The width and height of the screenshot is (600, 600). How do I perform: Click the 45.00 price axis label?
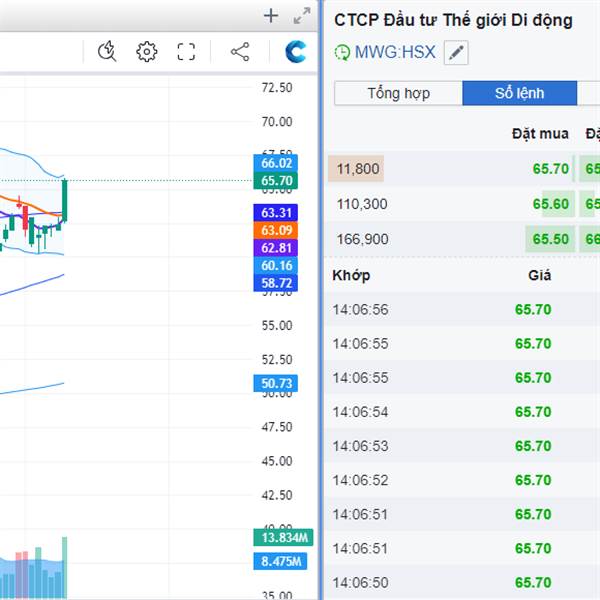(x=277, y=461)
